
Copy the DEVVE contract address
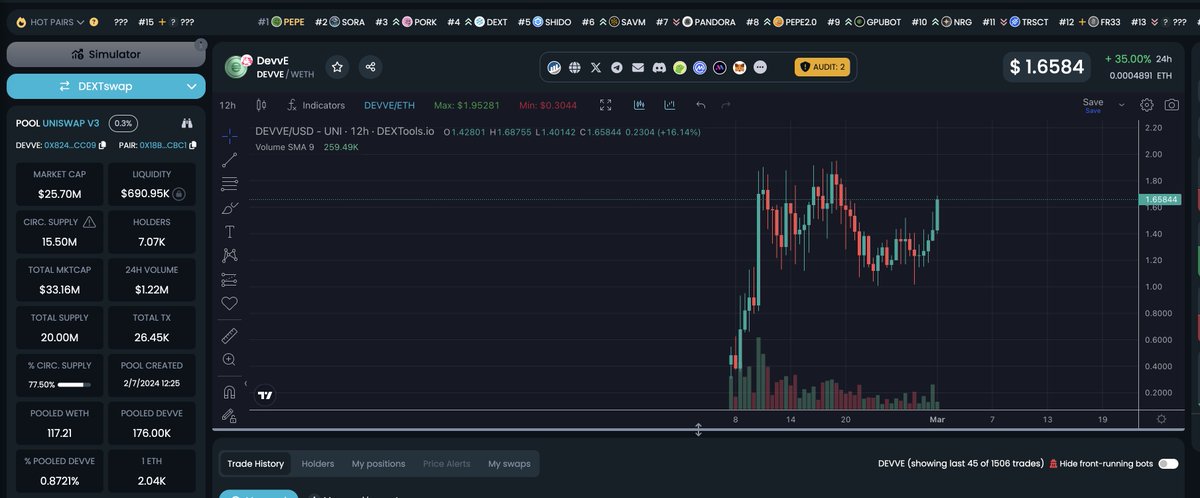tap(102, 145)
